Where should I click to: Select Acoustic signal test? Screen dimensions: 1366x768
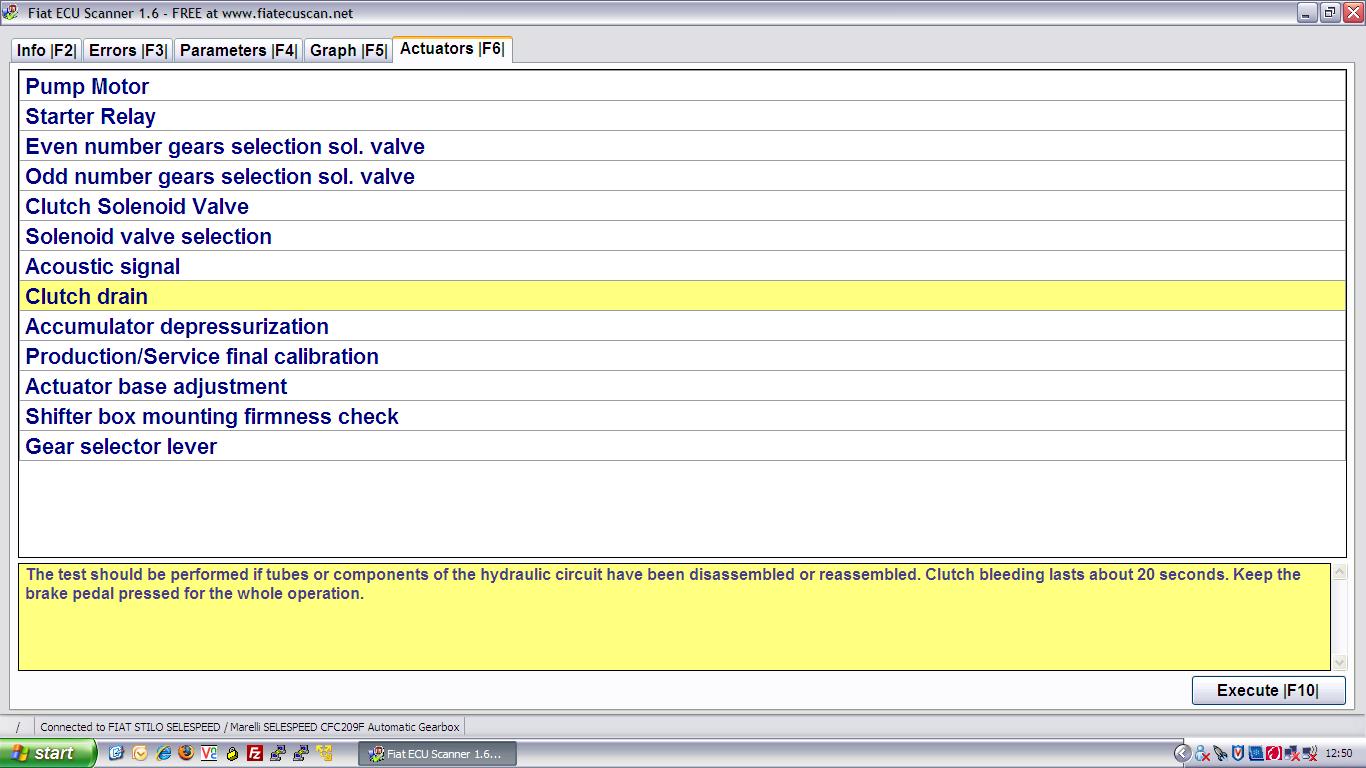pyautogui.click(x=682, y=266)
